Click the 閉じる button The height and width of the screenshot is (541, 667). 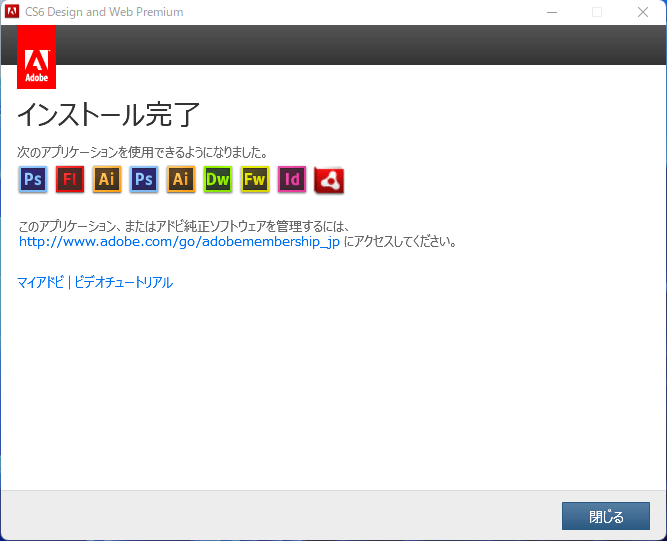tap(606, 516)
